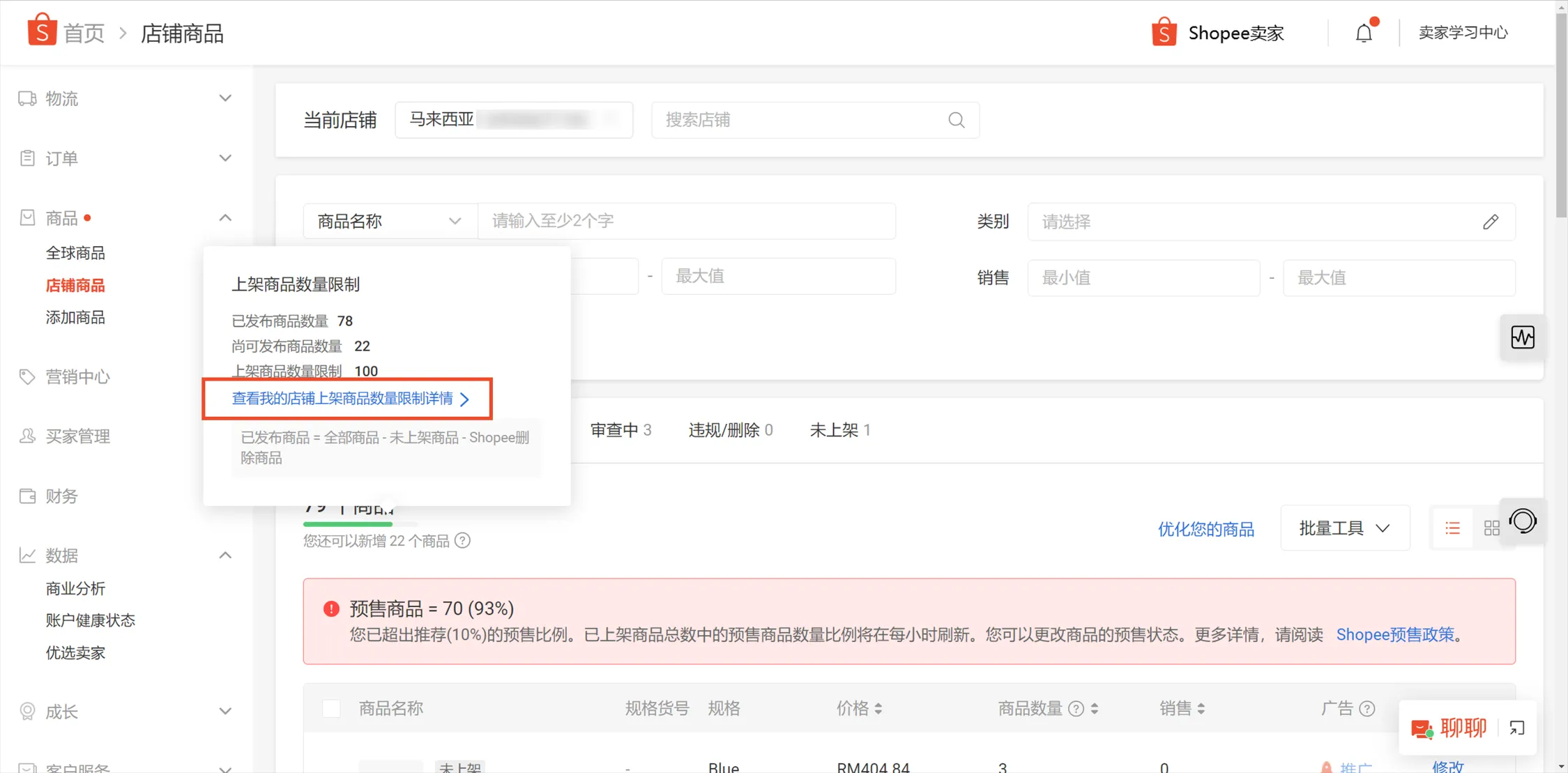Screen dimensions: 1568x773
Task: Collapse the 商品 sidebar section
Action: pos(224,217)
